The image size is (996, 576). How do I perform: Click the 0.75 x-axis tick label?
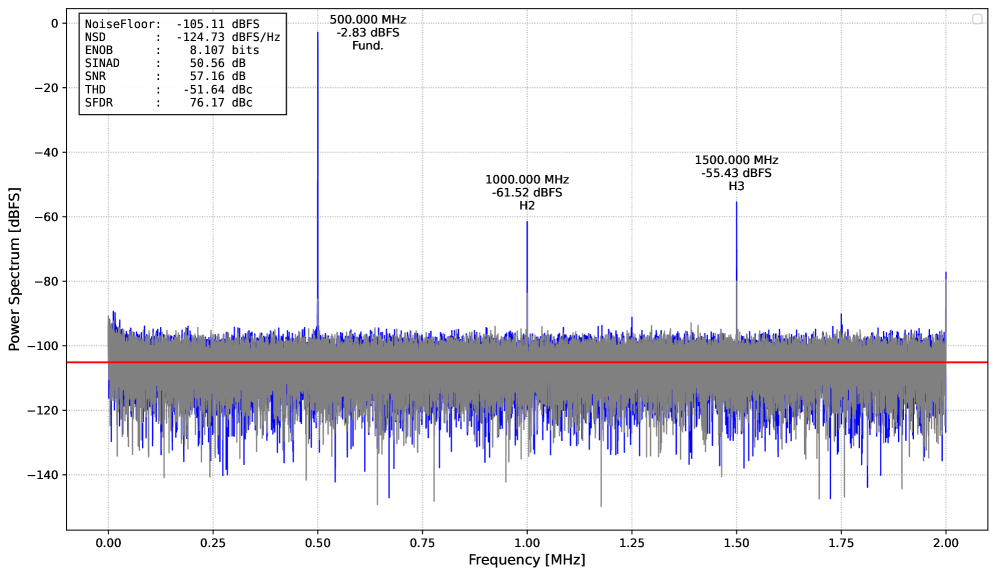[422, 543]
